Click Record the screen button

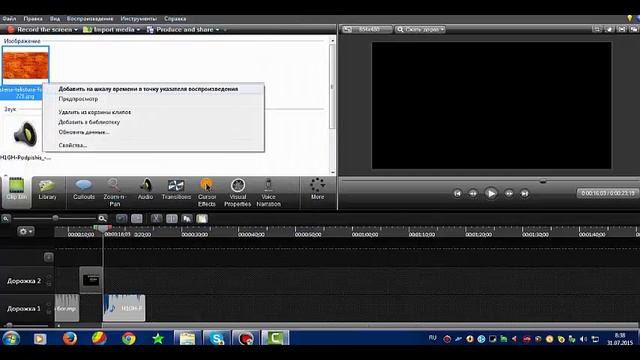click(x=40, y=29)
